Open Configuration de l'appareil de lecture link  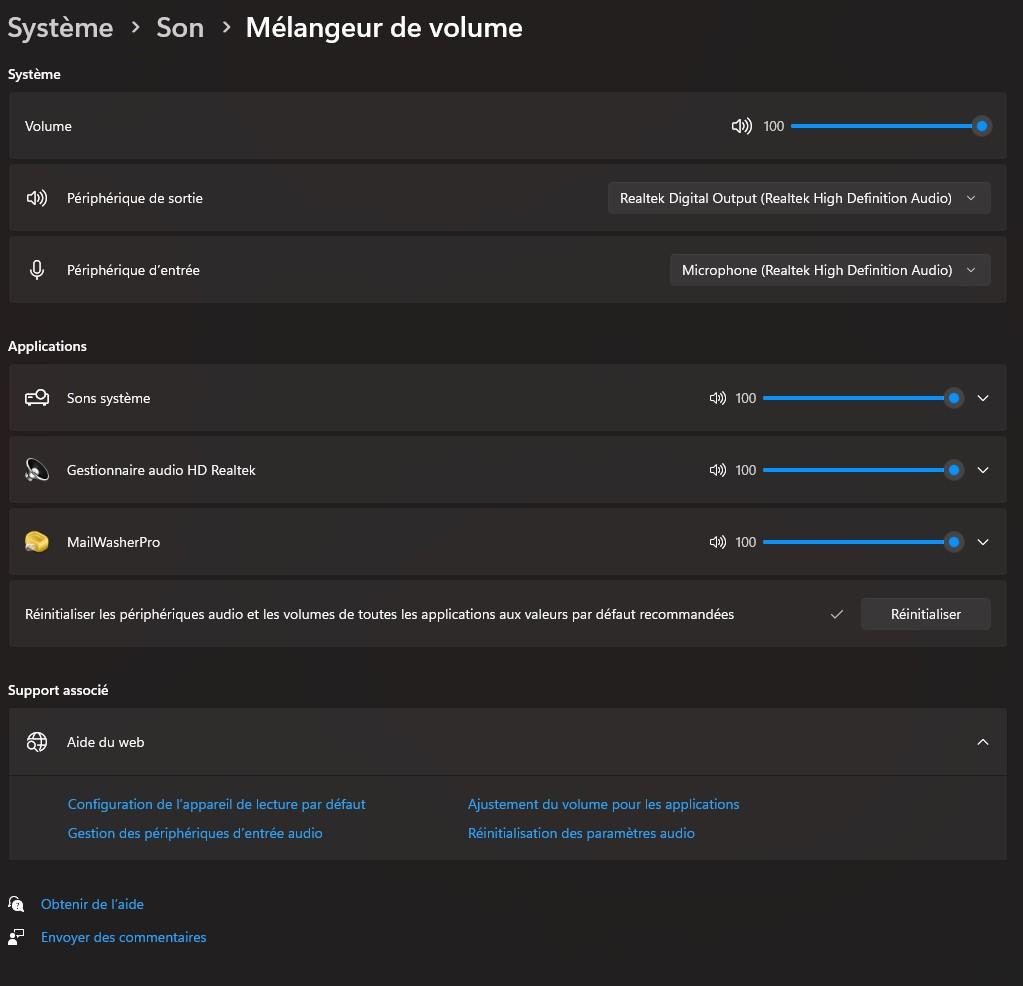coord(217,804)
